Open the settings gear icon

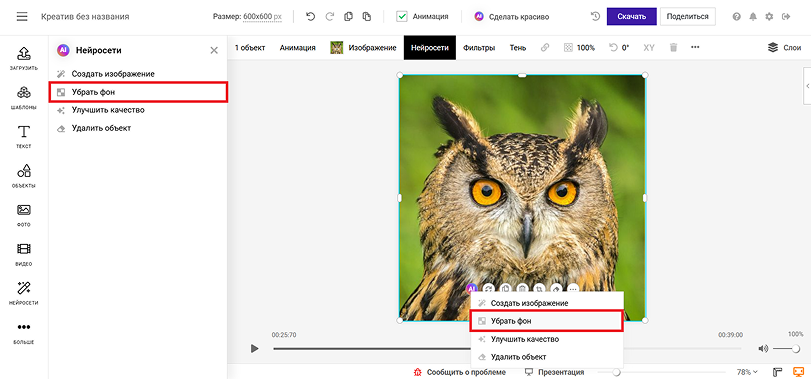point(769,17)
